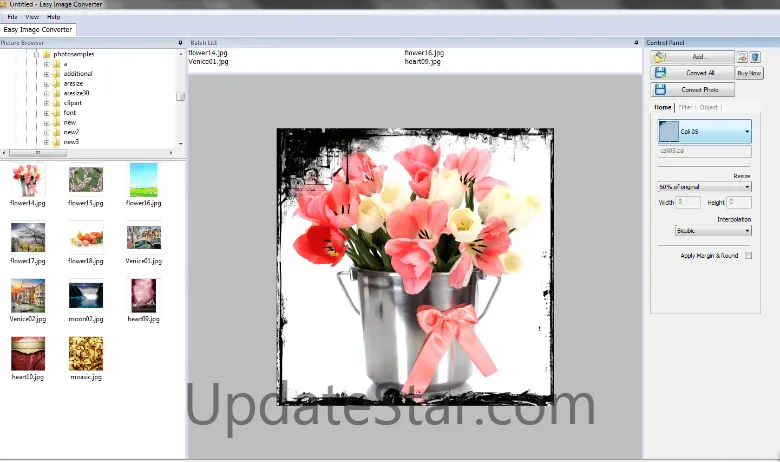
Task: Select the font folder in tree
Action: click(x=70, y=113)
